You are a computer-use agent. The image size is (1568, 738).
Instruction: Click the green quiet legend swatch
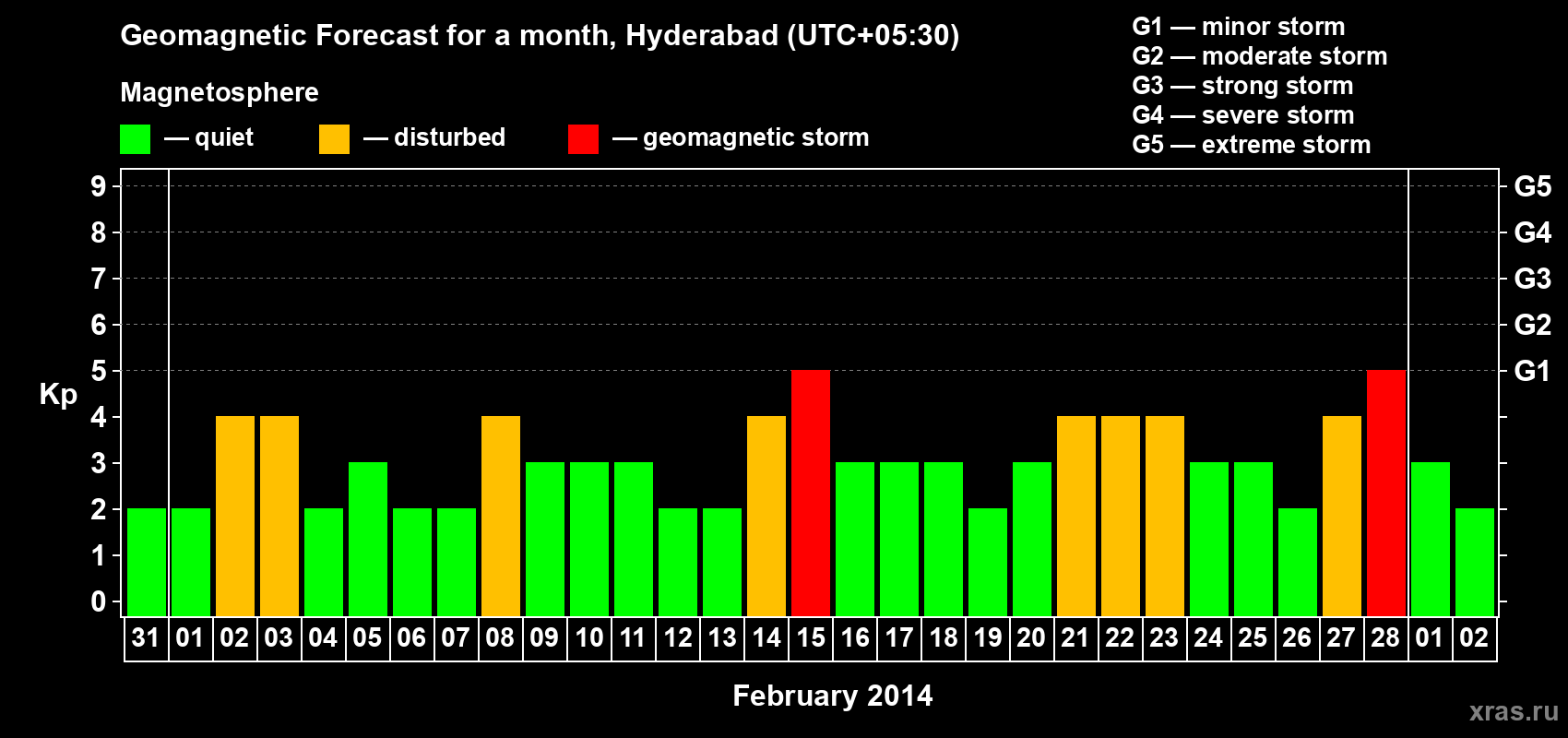coord(135,139)
